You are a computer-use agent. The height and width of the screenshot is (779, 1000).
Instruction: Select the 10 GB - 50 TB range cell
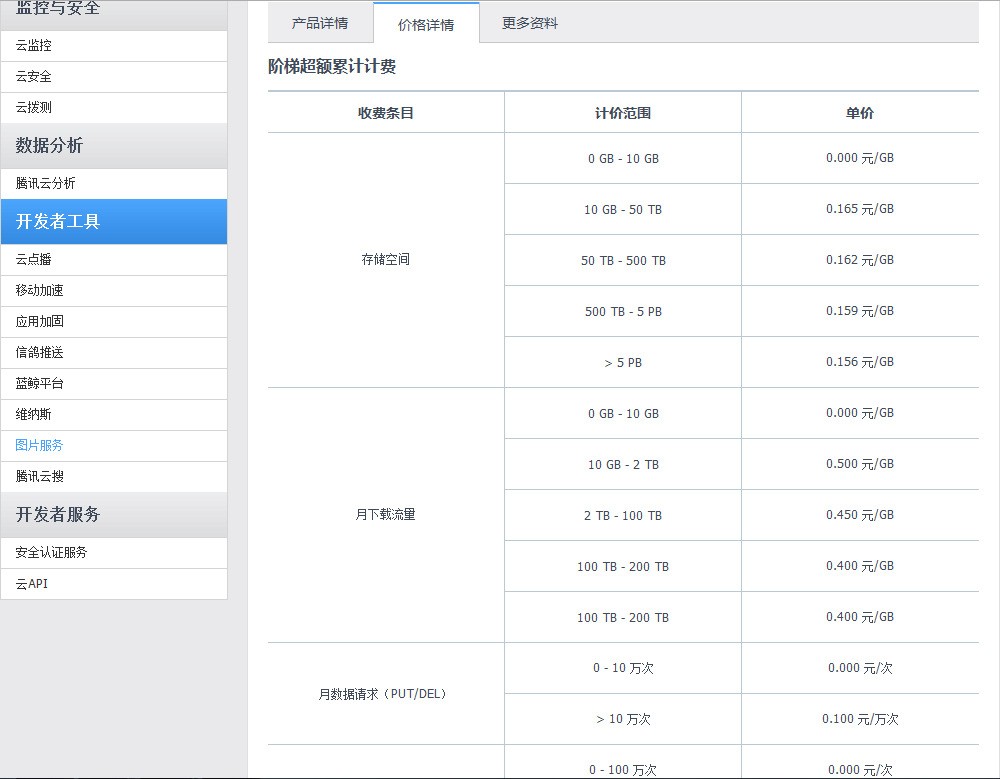click(623, 210)
